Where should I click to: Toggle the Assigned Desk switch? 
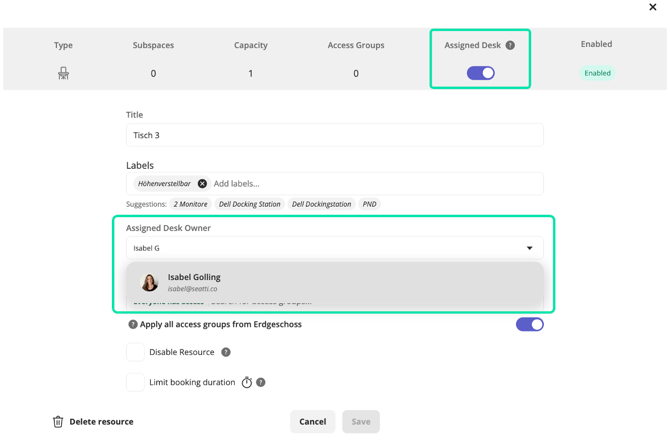point(480,73)
